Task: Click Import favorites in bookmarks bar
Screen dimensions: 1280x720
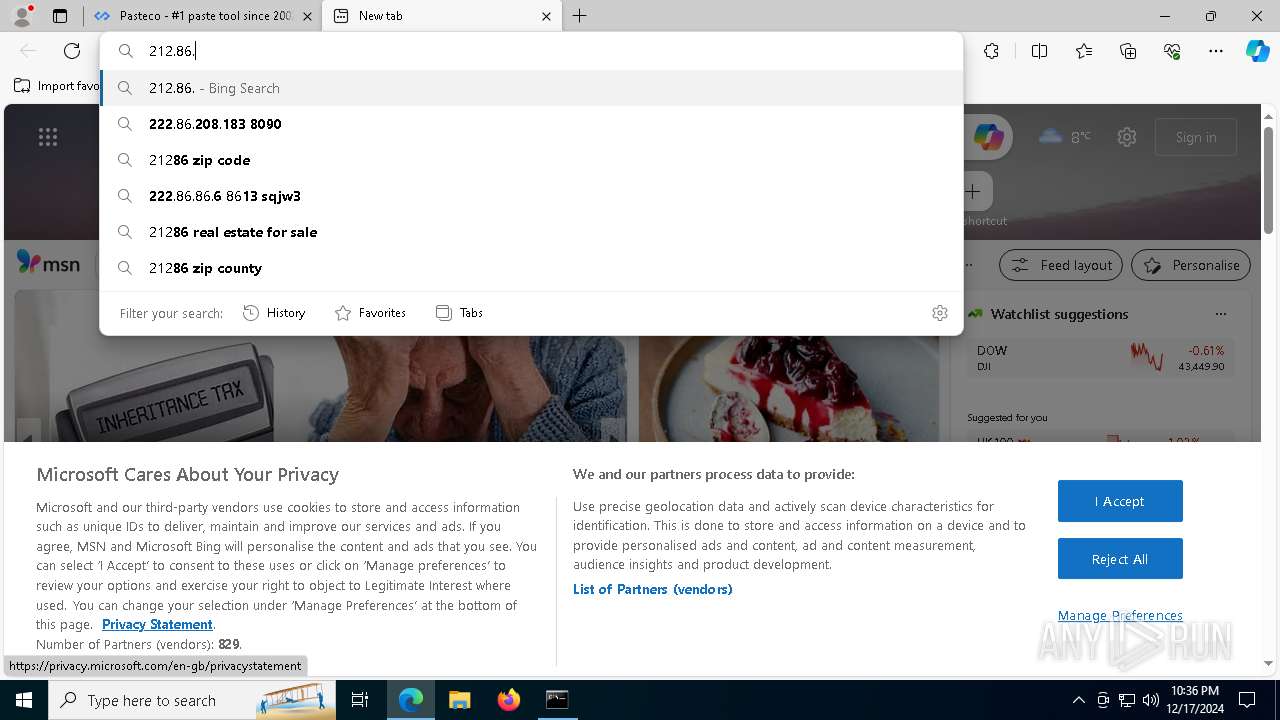Action: pyautogui.click(x=57, y=86)
